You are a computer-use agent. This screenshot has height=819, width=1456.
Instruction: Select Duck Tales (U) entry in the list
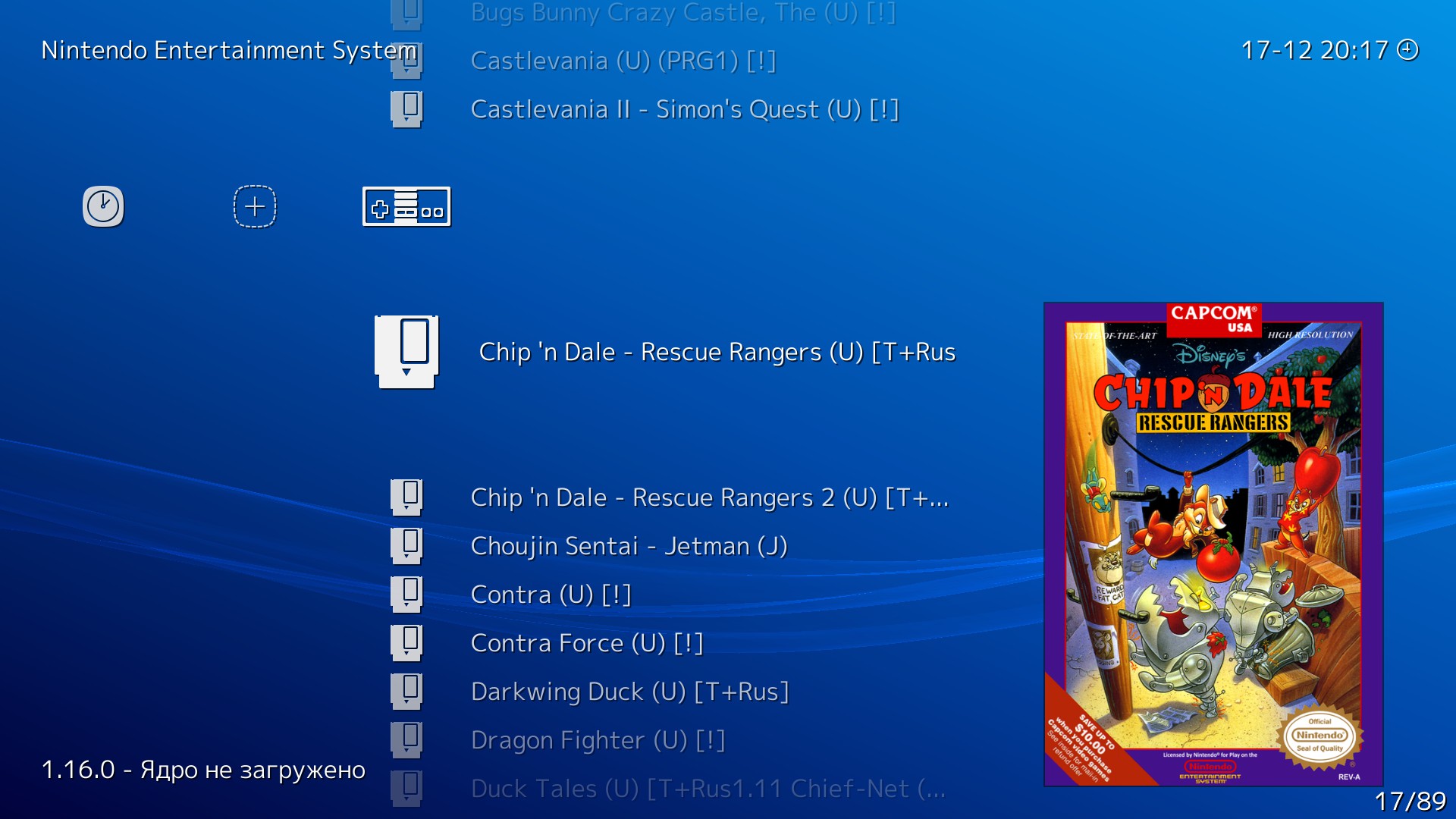[x=708, y=789]
